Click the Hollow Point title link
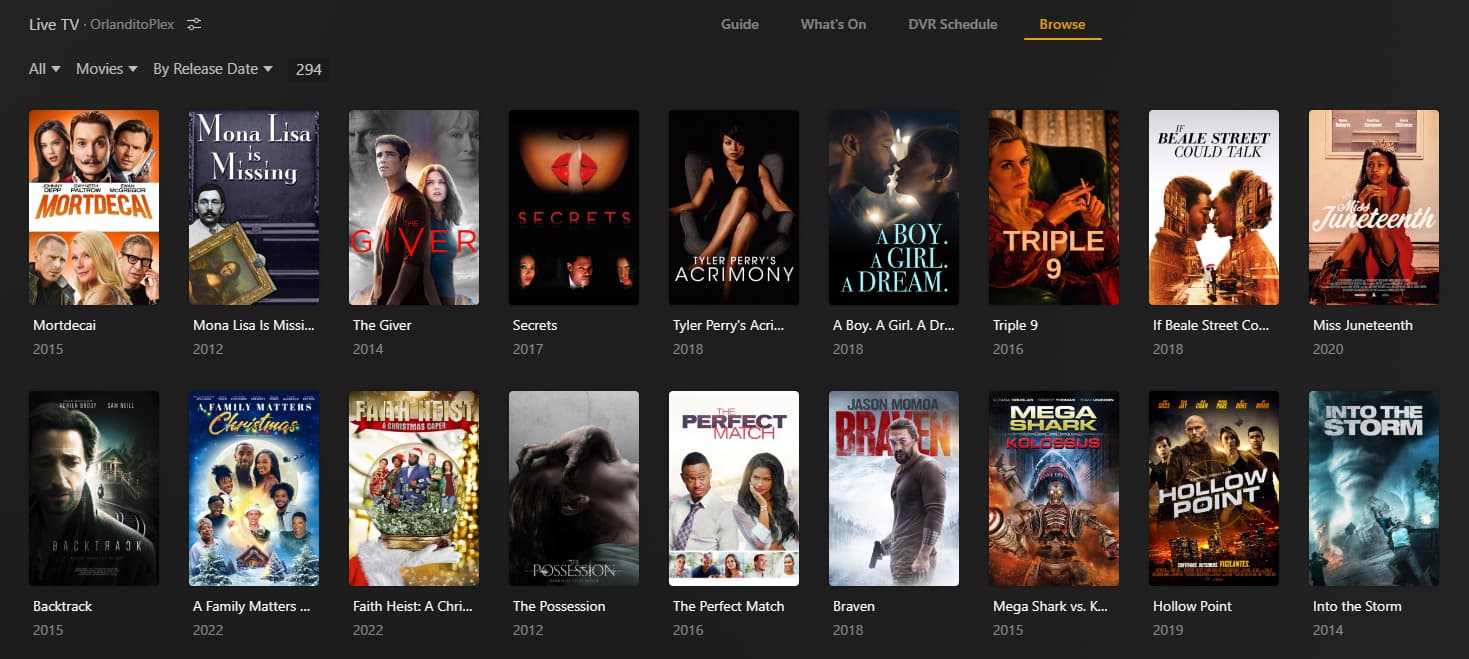Viewport: 1469px width, 659px height. click(x=1192, y=606)
